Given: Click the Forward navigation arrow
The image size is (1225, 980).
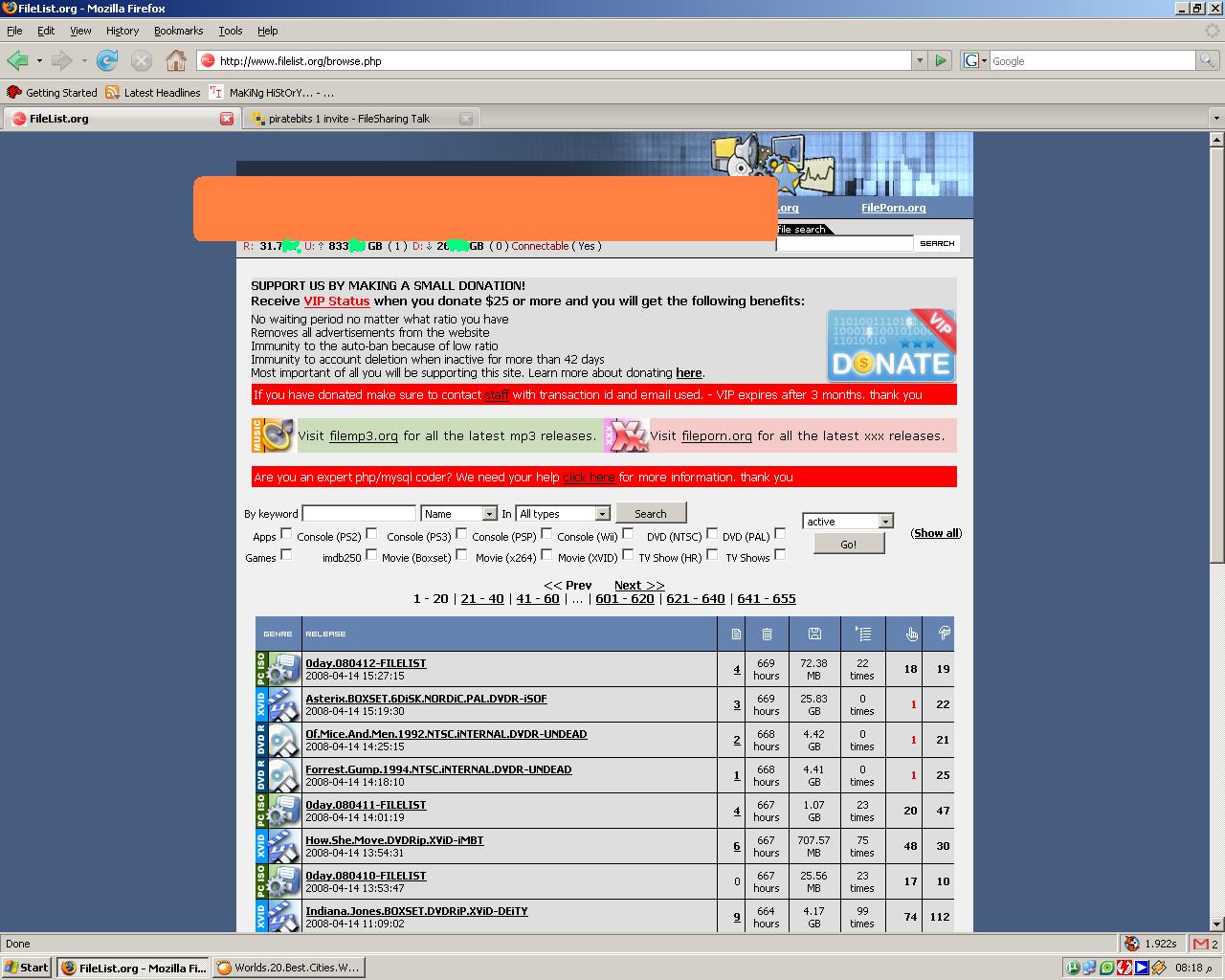Looking at the screenshot, I should [61, 60].
